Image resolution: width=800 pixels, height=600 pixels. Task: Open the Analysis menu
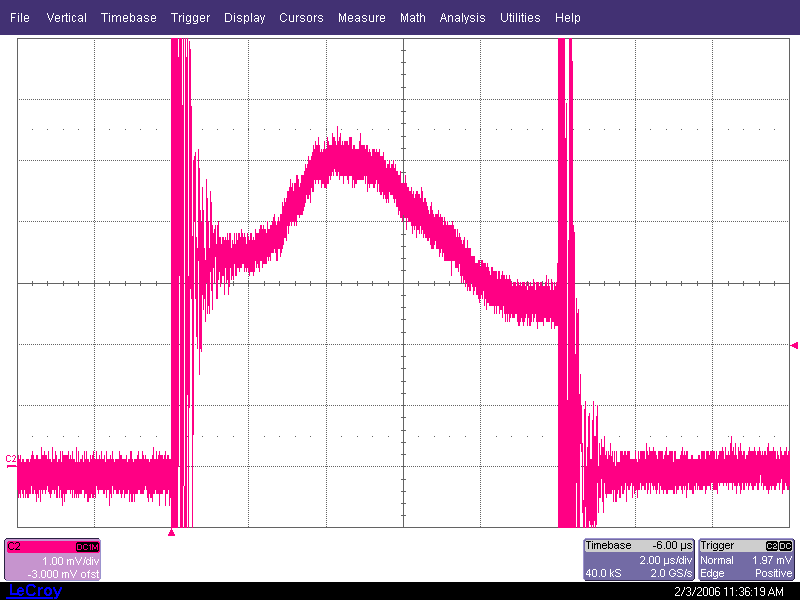tap(462, 18)
